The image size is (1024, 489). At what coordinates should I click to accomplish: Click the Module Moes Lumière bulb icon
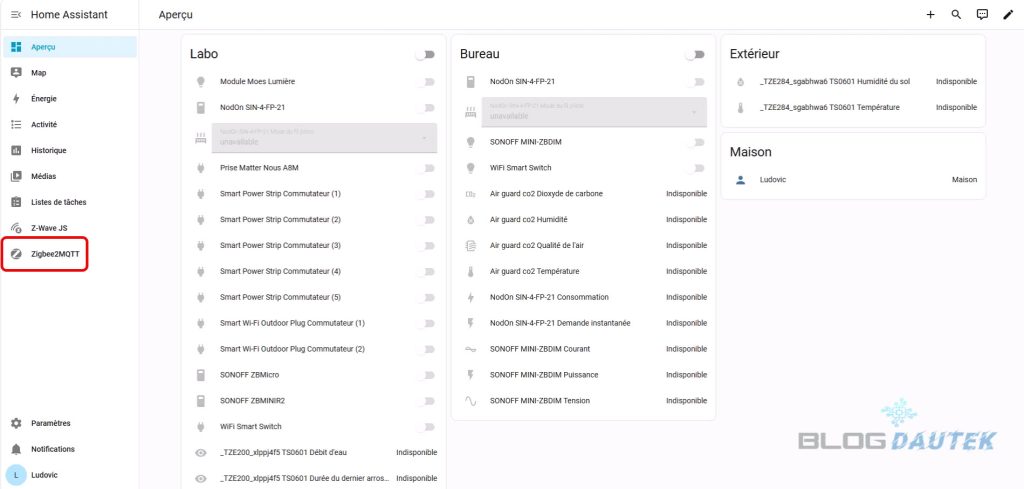point(200,82)
